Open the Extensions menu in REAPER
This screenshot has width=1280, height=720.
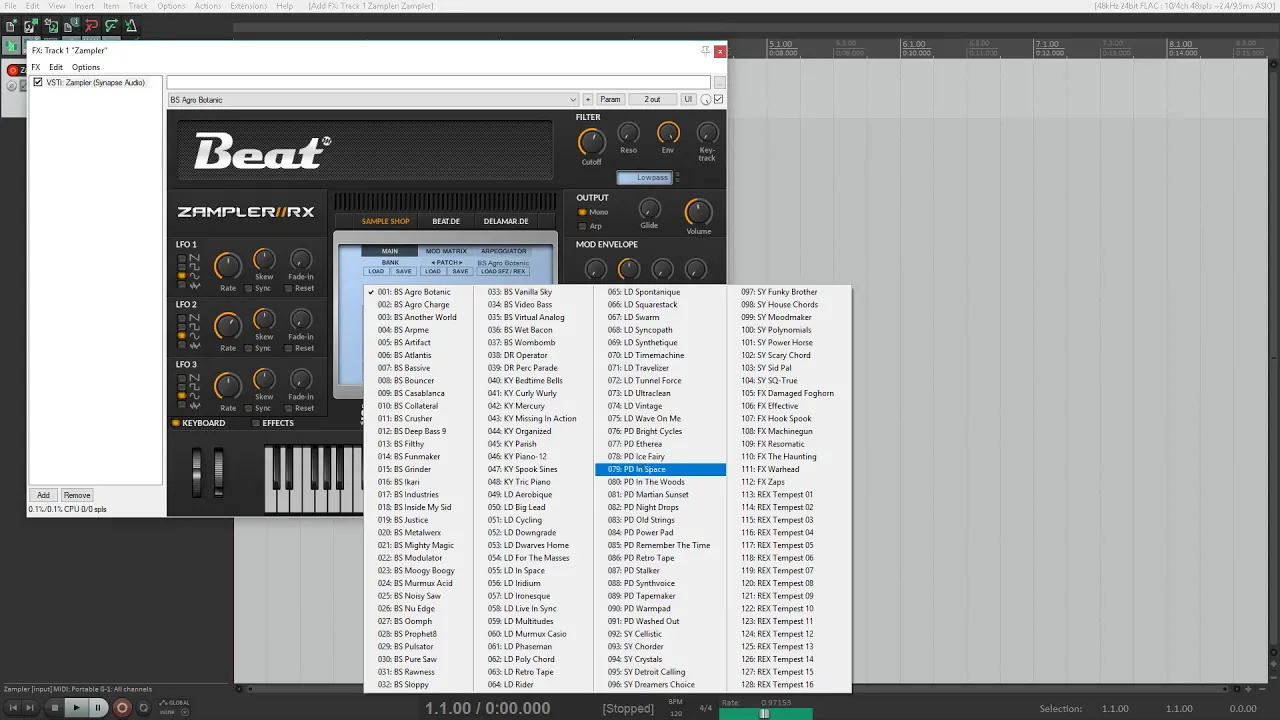pos(249,6)
